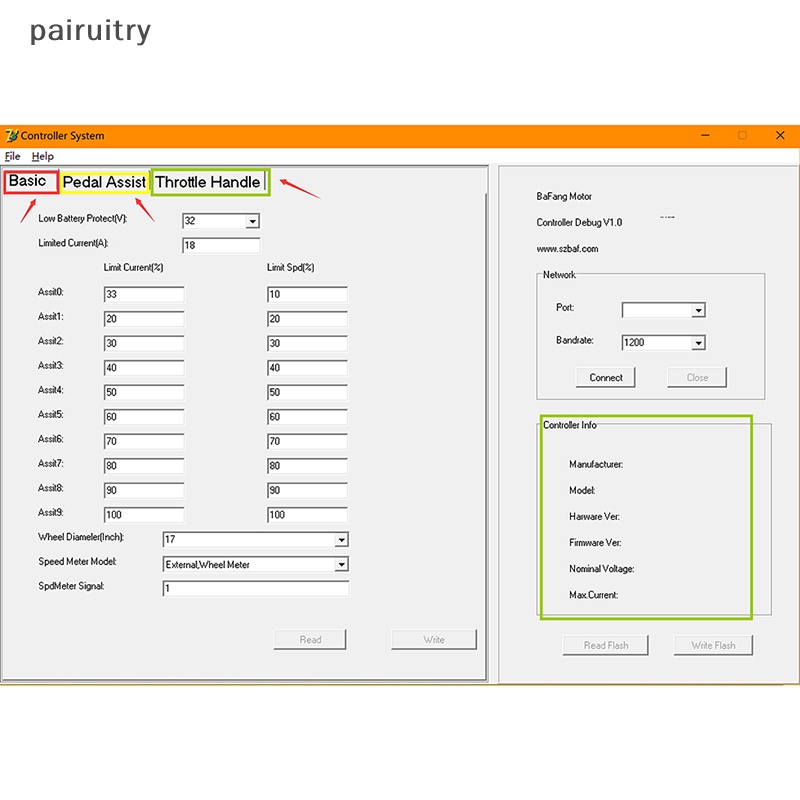
Task: Expand the Wheel Diameter dropdown
Action: pyautogui.click(x=341, y=540)
